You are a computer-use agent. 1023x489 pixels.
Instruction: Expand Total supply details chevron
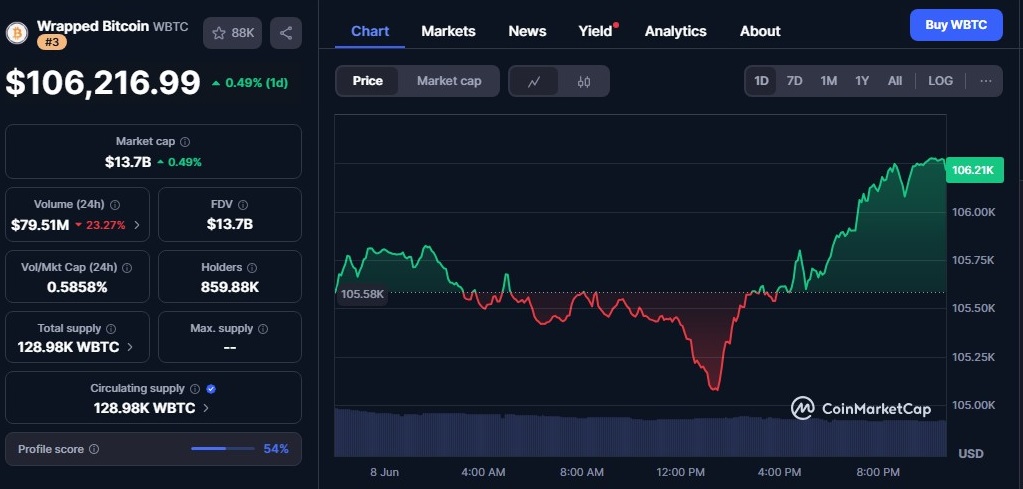(129, 347)
